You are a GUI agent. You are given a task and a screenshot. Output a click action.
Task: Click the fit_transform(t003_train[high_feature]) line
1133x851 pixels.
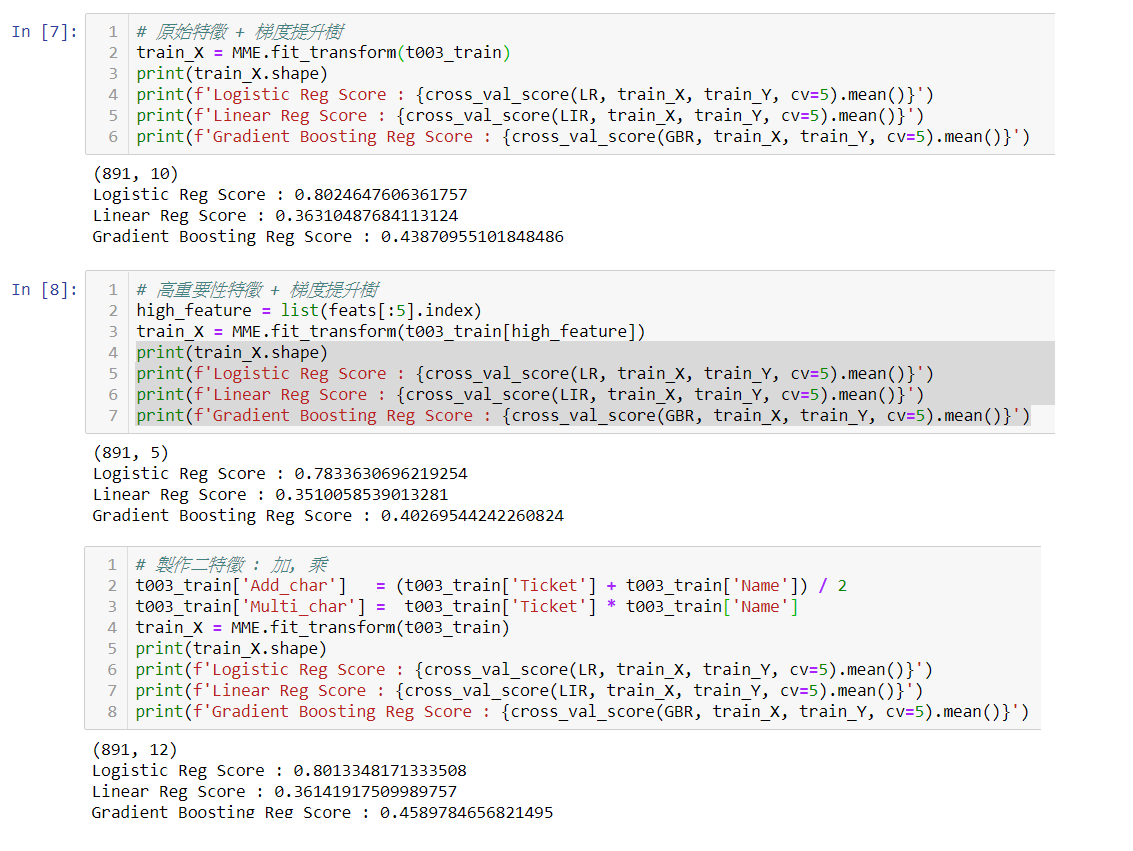click(x=390, y=332)
